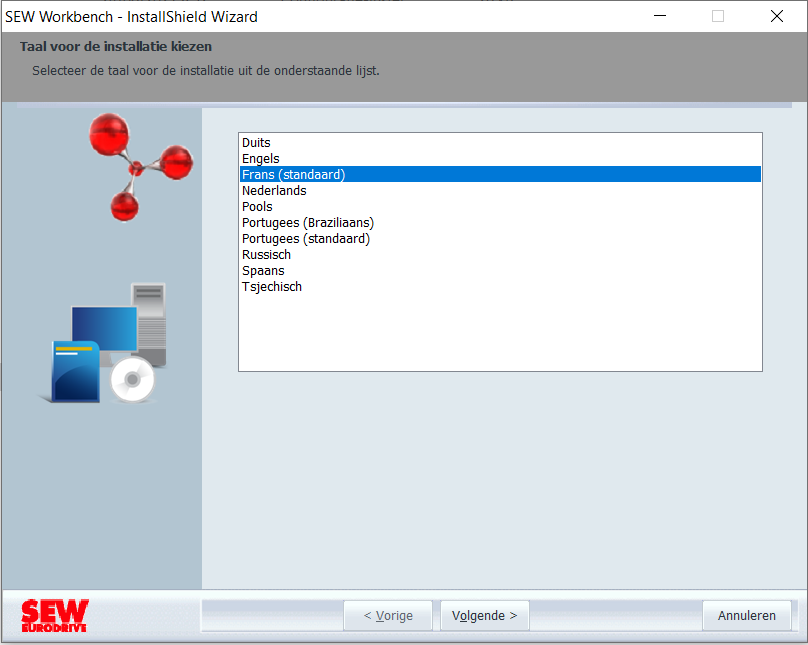Select Duits from the language list
This screenshot has width=808, height=645.
500,143
